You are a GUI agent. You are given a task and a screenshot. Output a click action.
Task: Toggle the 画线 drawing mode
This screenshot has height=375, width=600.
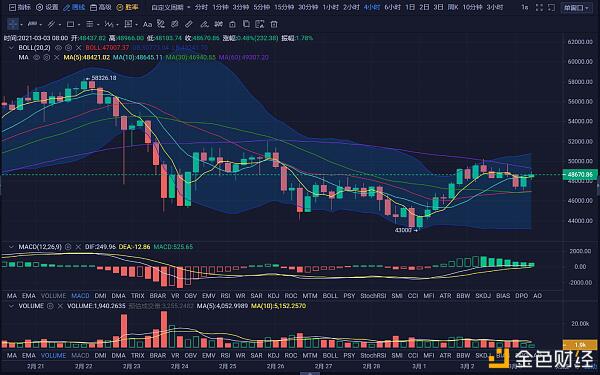click(x=75, y=7)
